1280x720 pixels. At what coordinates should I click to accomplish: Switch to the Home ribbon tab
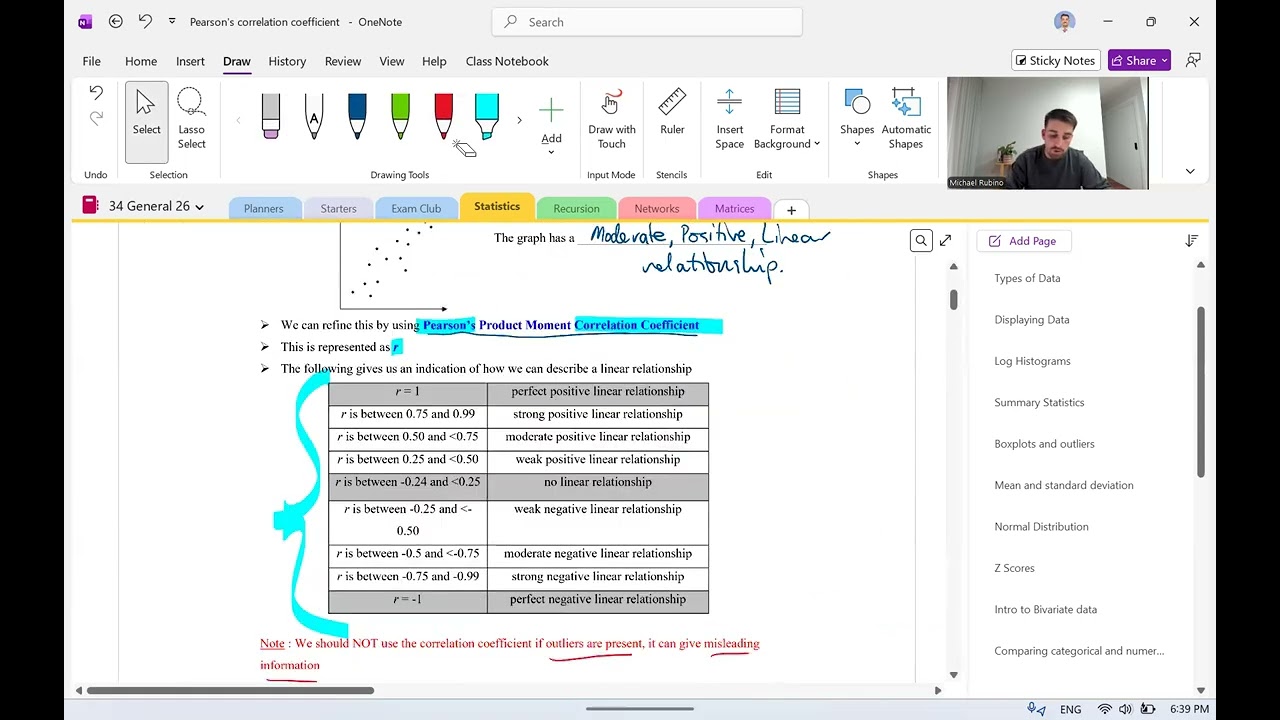(141, 61)
